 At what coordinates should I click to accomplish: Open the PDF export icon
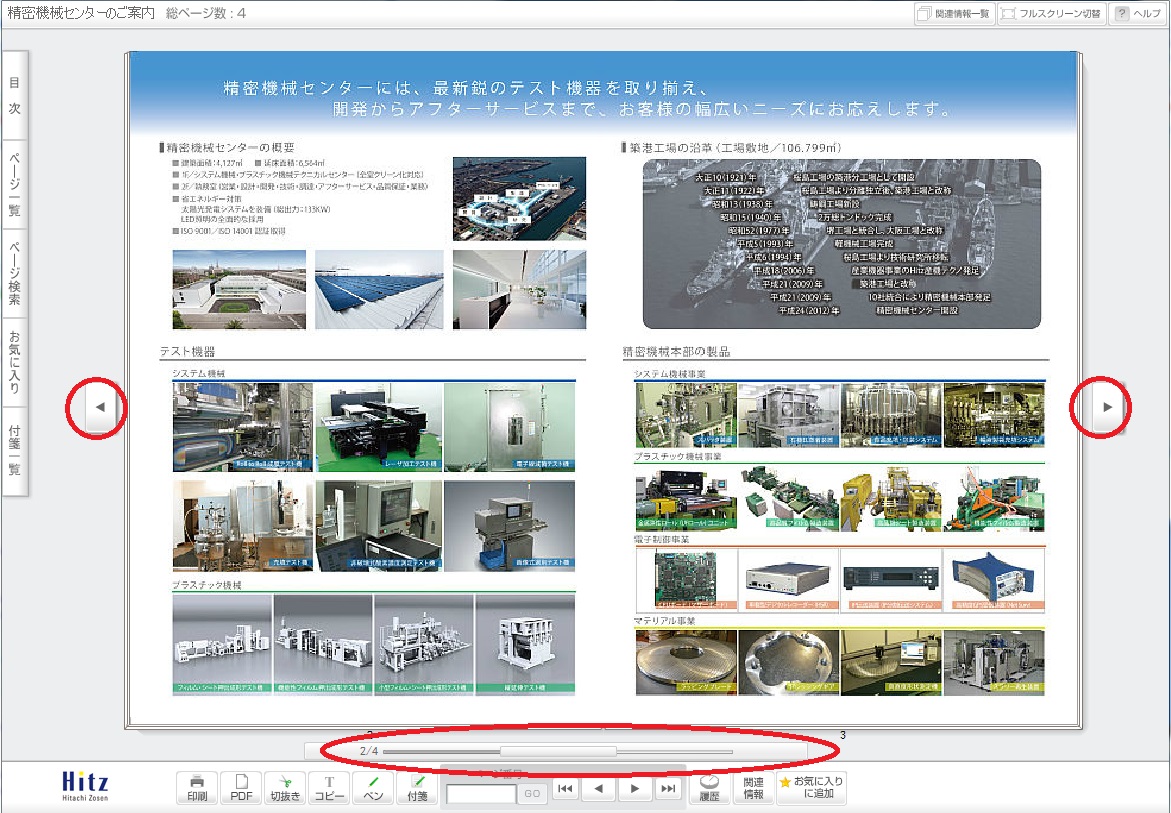[241, 788]
